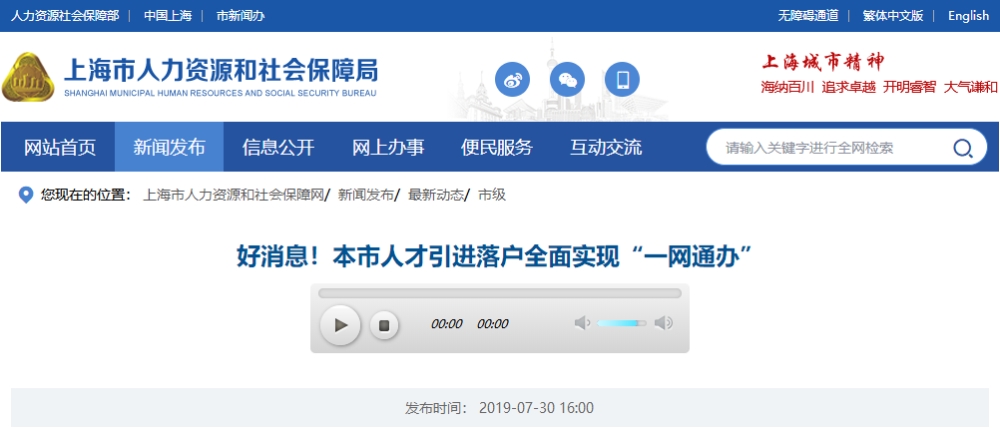Open the 便民服务 menu item
Image resolution: width=1000 pixels, height=428 pixels.
click(x=497, y=147)
